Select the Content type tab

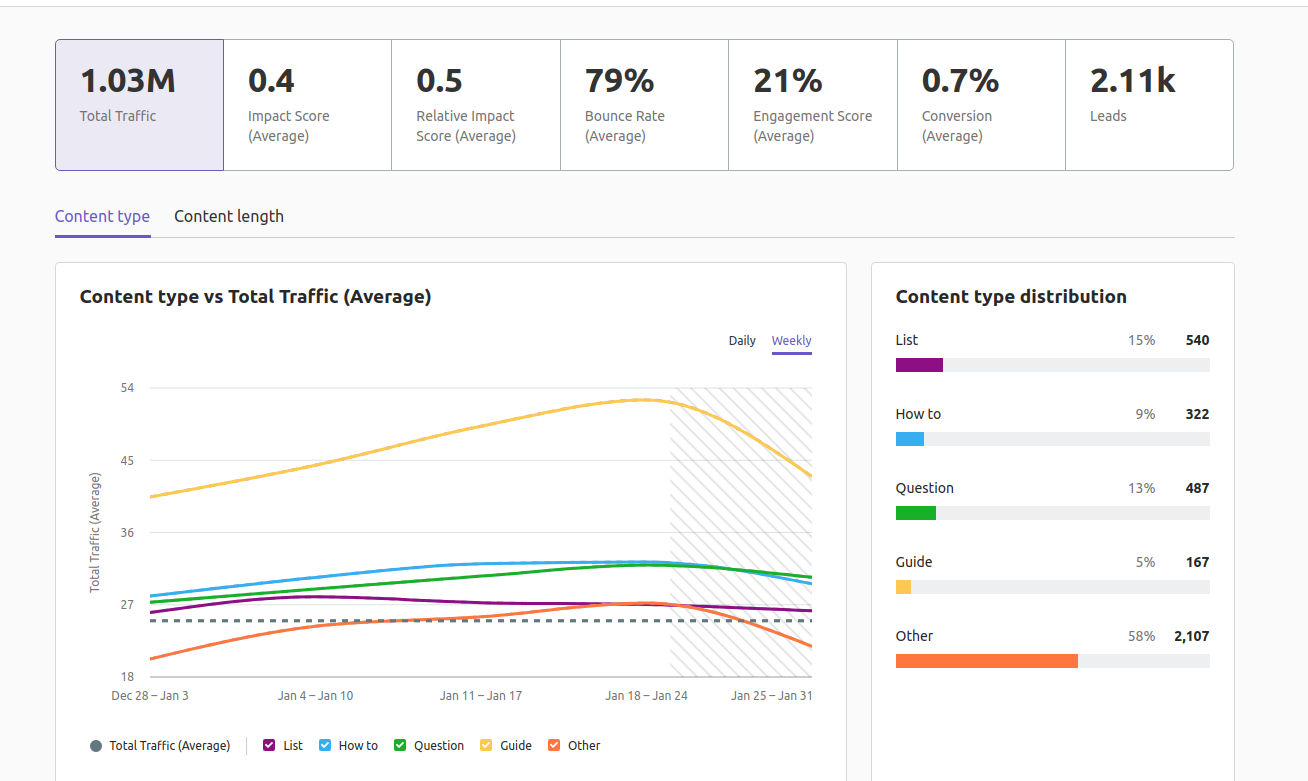coord(102,217)
